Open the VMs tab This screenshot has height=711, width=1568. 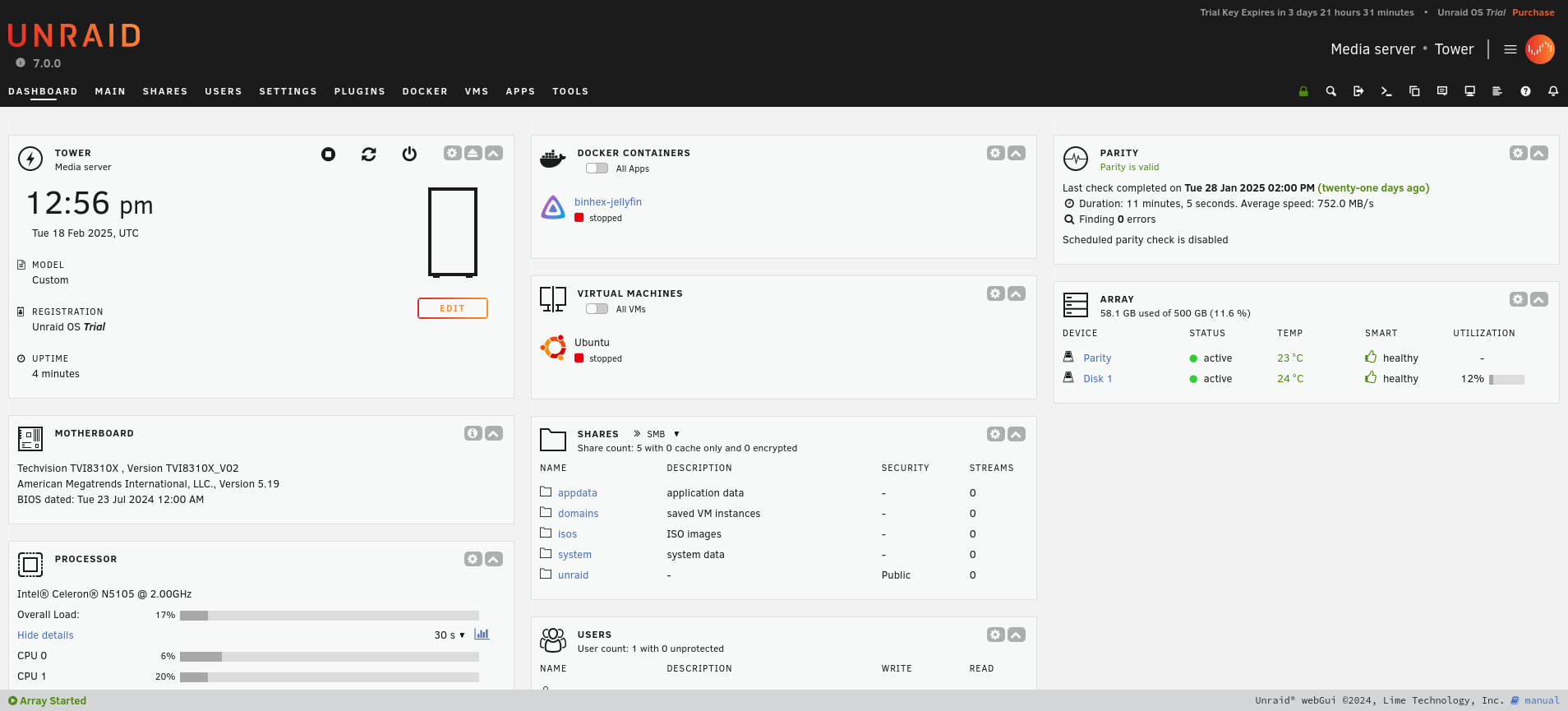tap(477, 91)
